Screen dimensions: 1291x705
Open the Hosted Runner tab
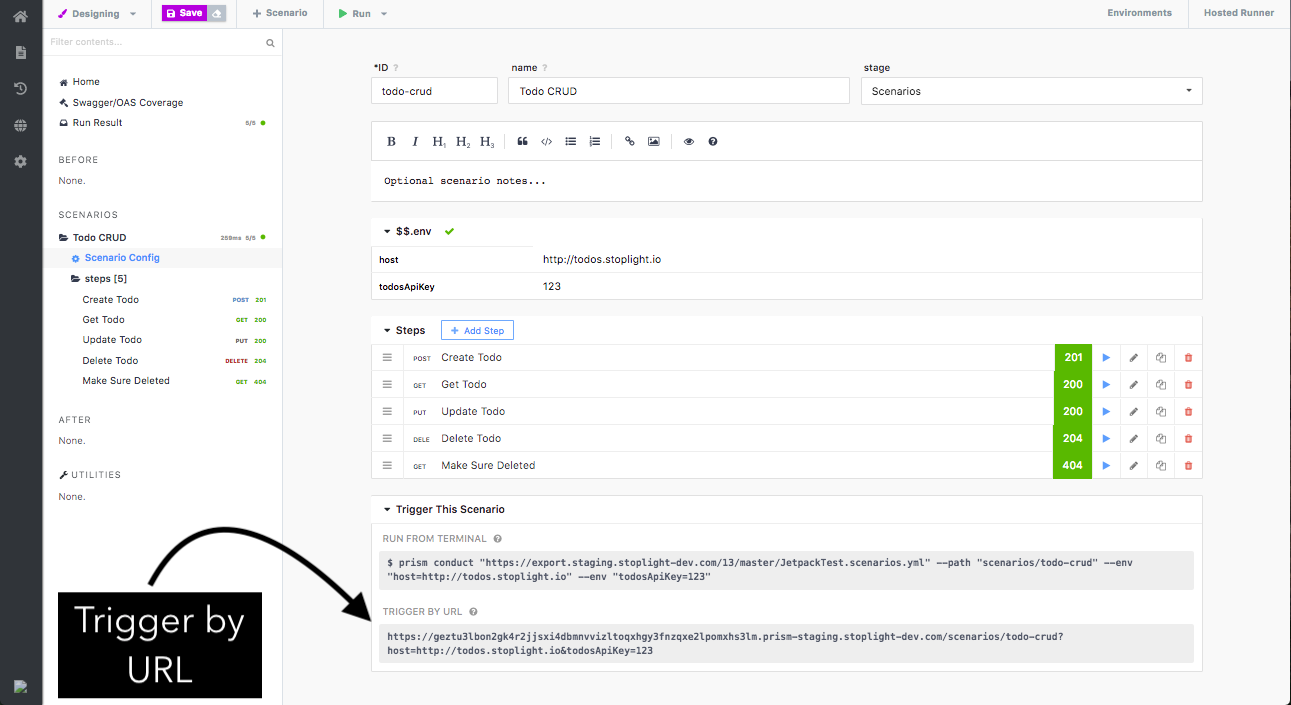click(x=1239, y=13)
